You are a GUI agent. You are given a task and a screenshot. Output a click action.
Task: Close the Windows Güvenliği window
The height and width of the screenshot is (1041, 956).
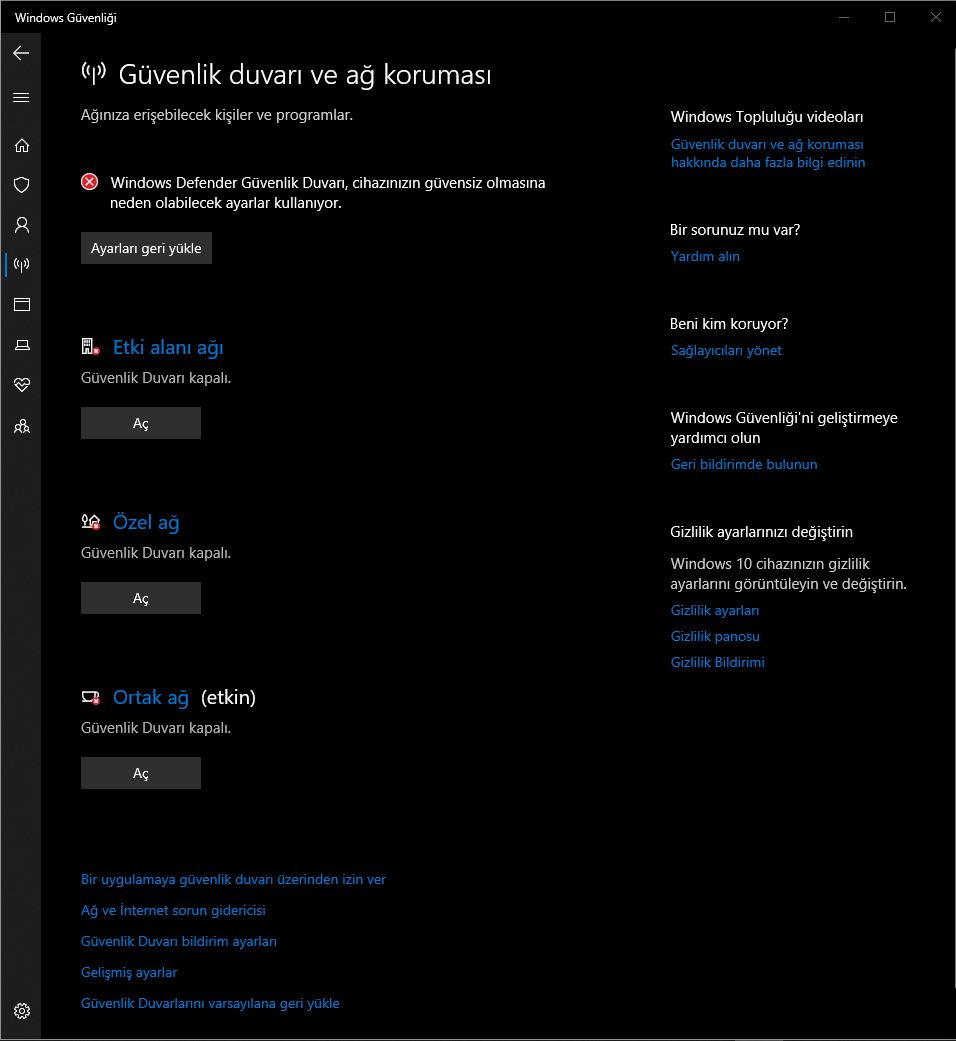pyautogui.click(x=935, y=17)
